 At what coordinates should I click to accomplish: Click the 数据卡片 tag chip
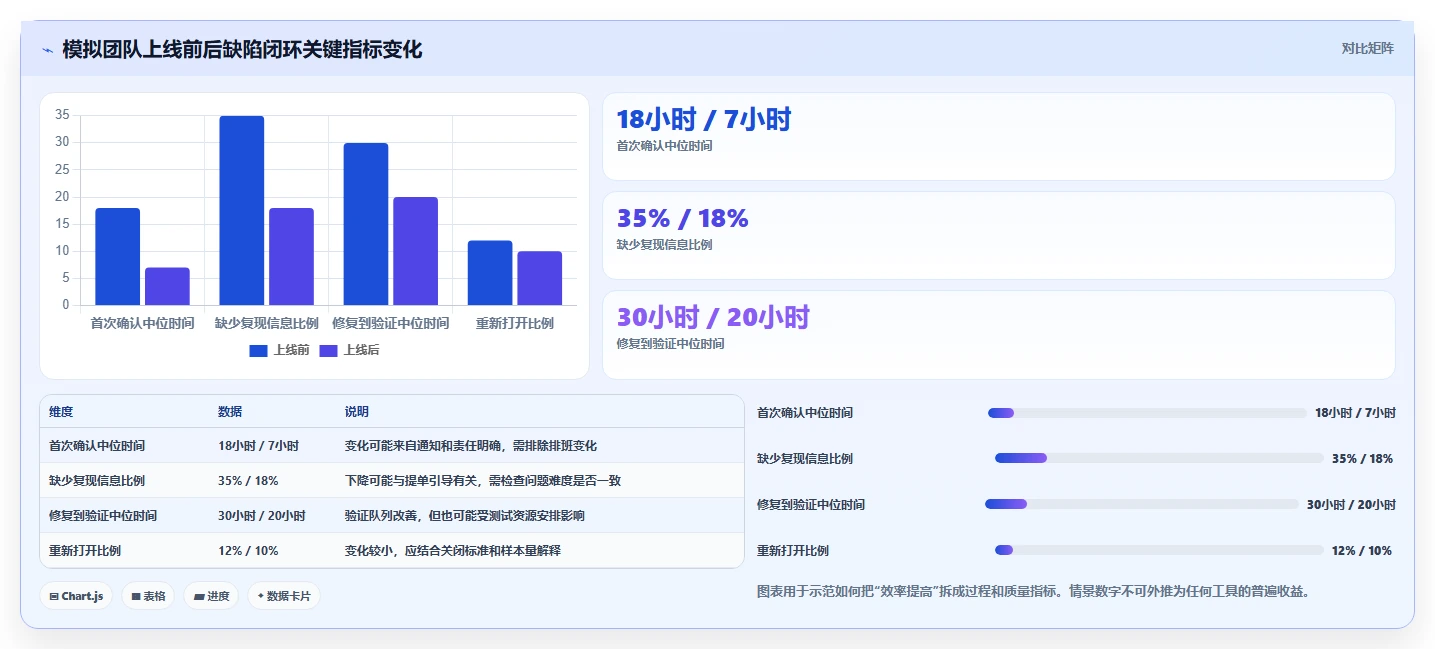click(284, 596)
